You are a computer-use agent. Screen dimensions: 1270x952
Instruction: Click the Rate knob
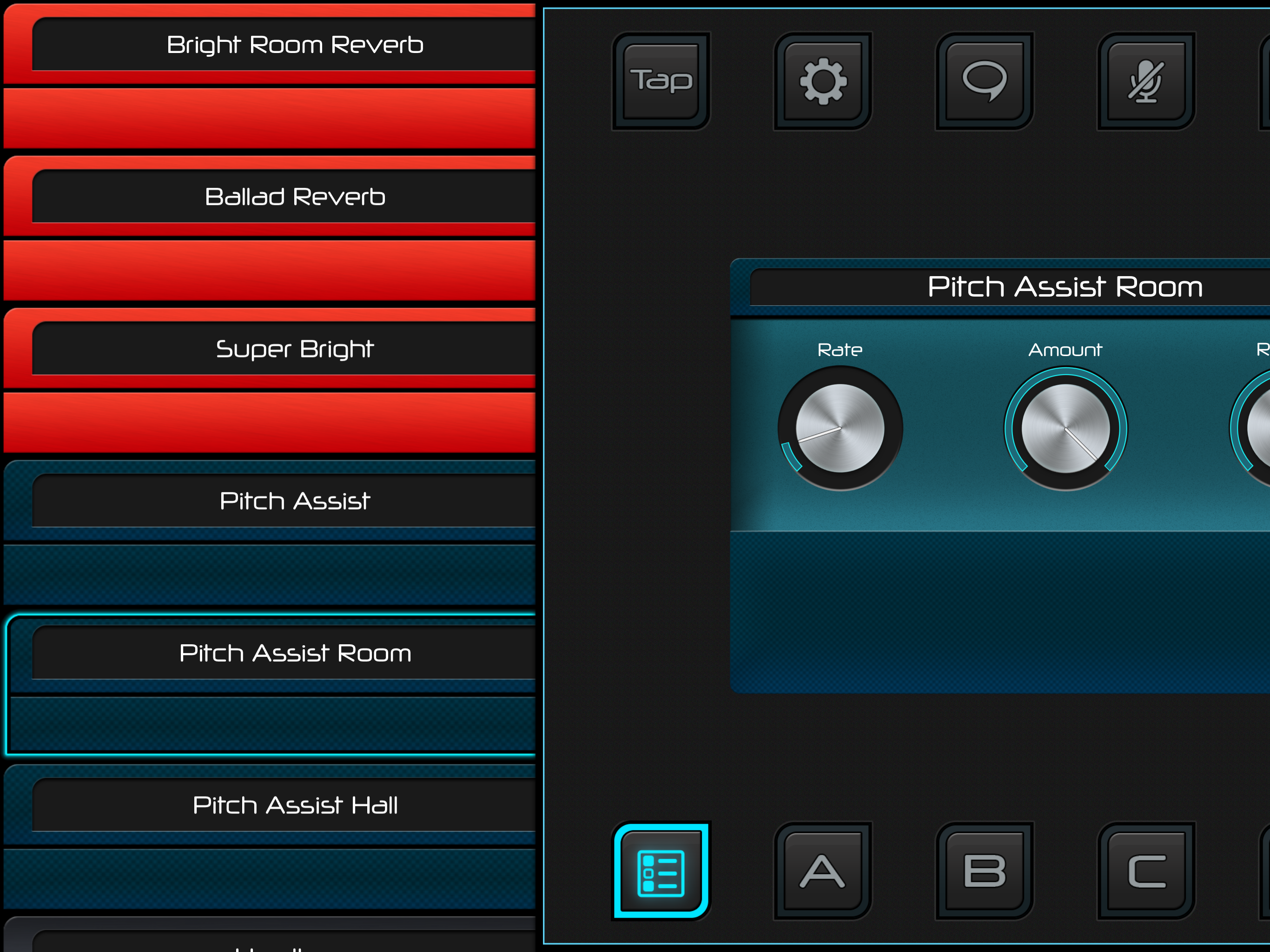[x=840, y=428]
